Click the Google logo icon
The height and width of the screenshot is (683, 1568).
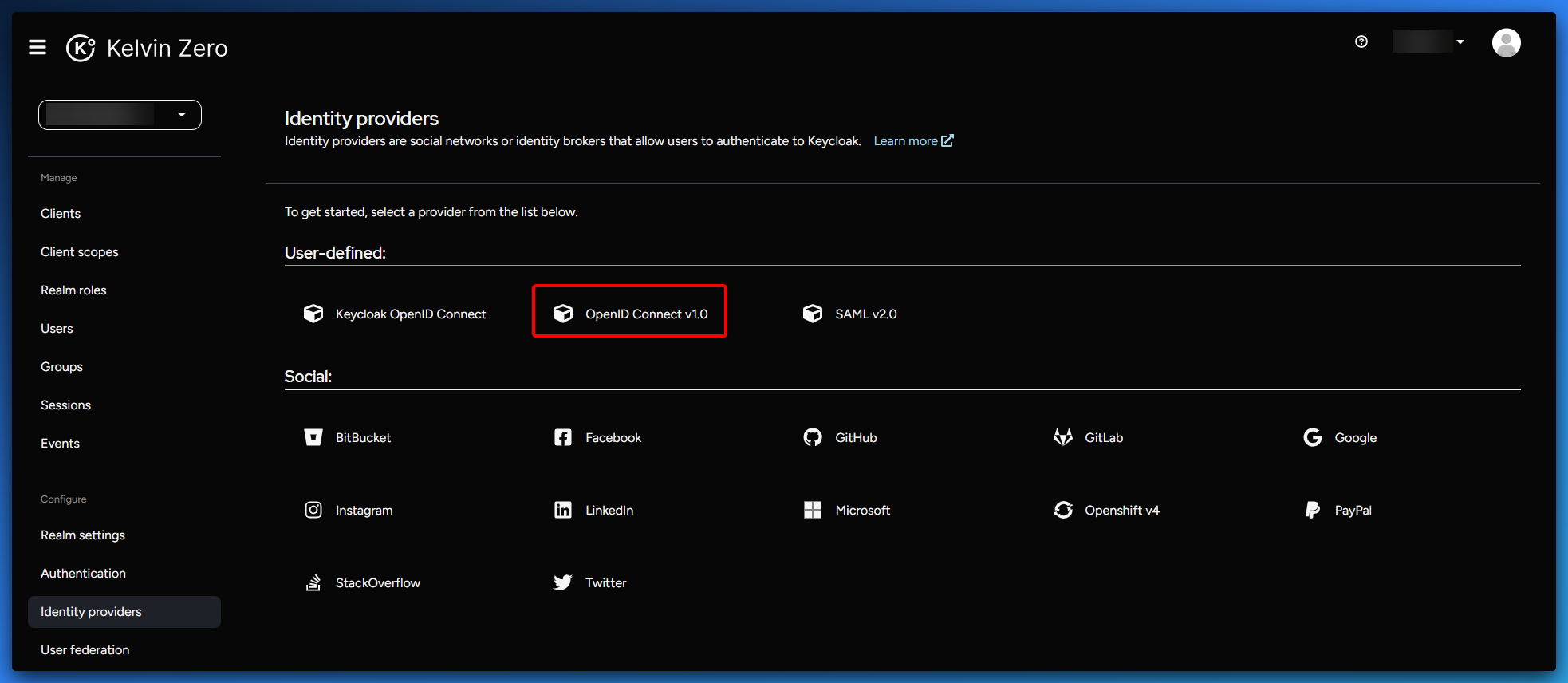click(1313, 437)
